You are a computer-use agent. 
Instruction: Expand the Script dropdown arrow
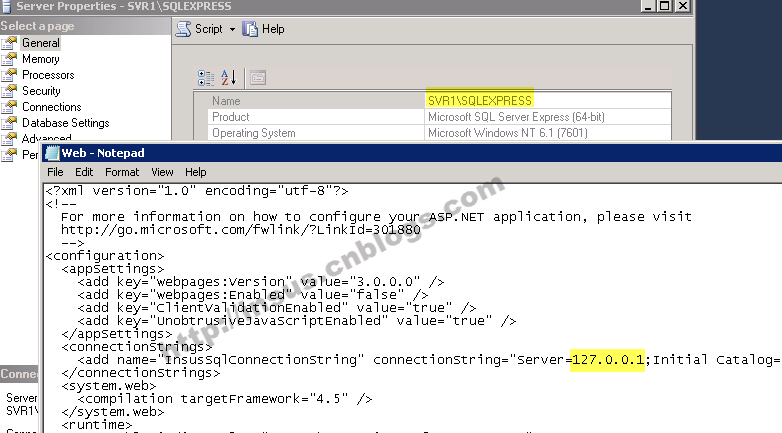click(x=232, y=29)
